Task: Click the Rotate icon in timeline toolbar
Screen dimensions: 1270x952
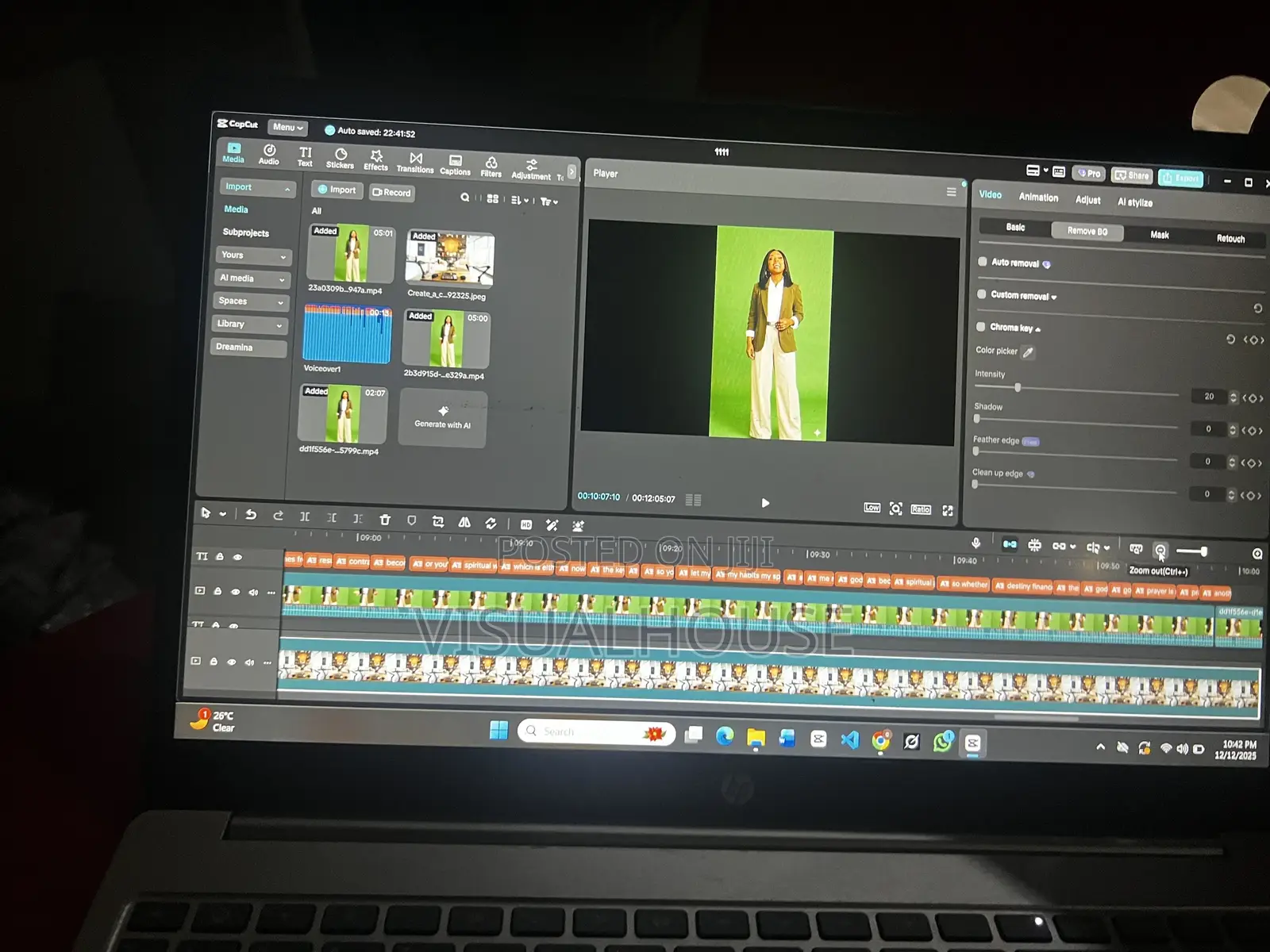Action: (x=491, y=523)
